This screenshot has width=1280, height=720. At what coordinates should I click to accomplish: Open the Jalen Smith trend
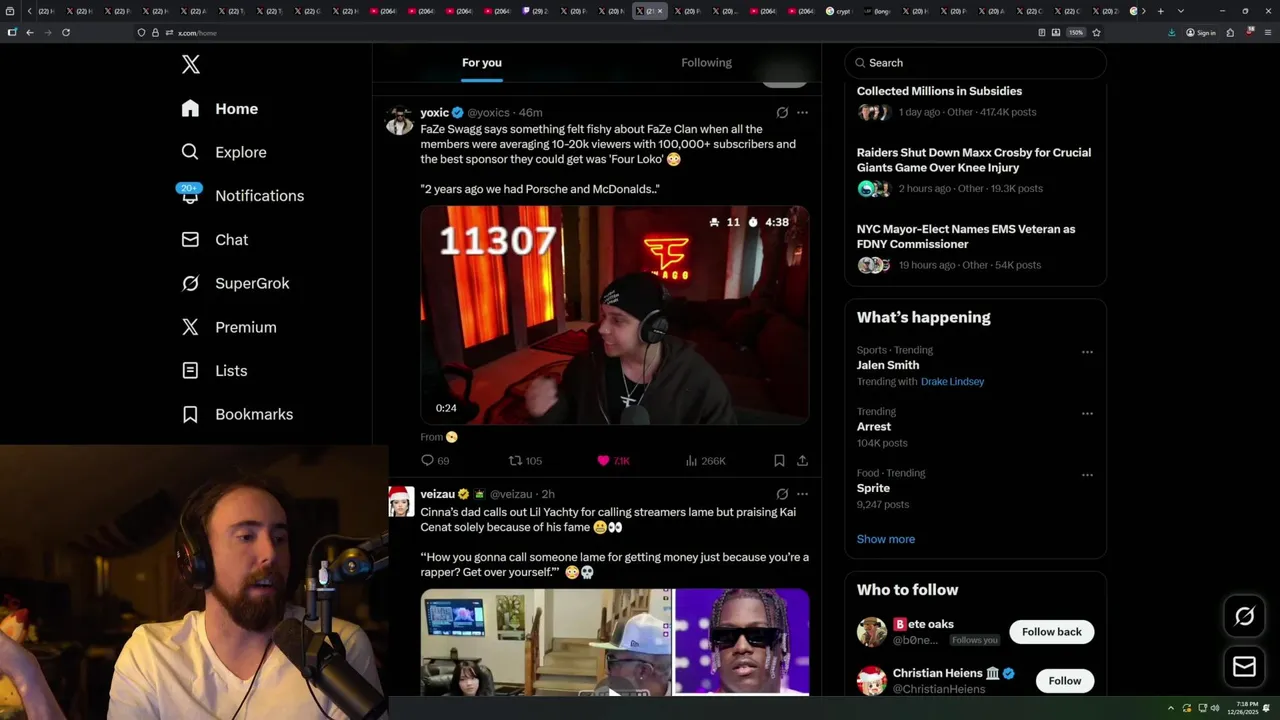point(888,365)
